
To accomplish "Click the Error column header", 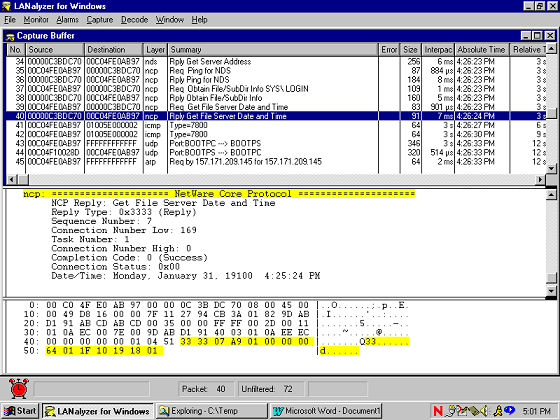I will click(389, 50).
